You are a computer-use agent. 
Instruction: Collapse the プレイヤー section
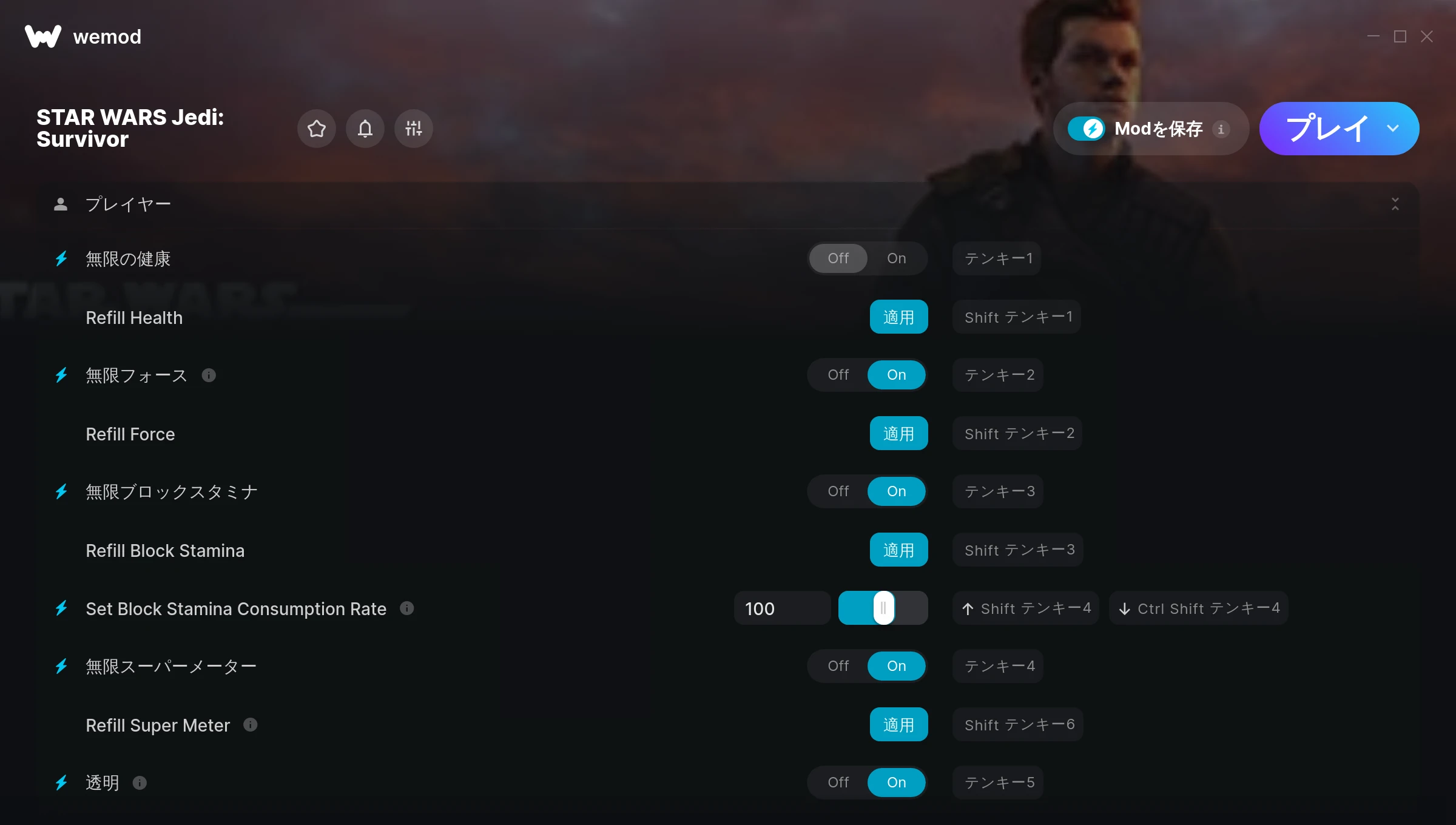pyautogui.click(x=1395, y=204)
